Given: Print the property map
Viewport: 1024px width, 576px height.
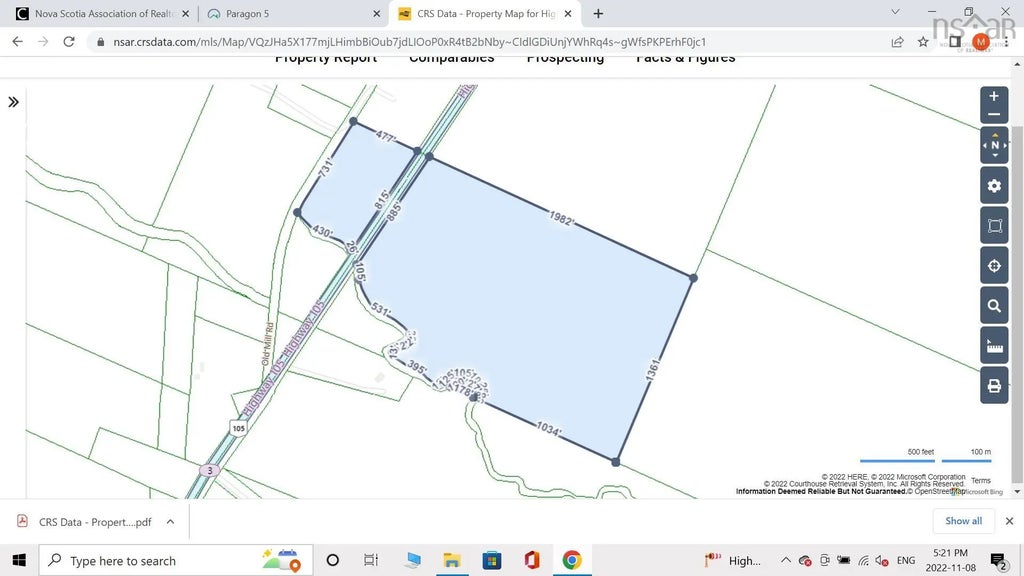Looking at the screenshot, I should [994, 385].
